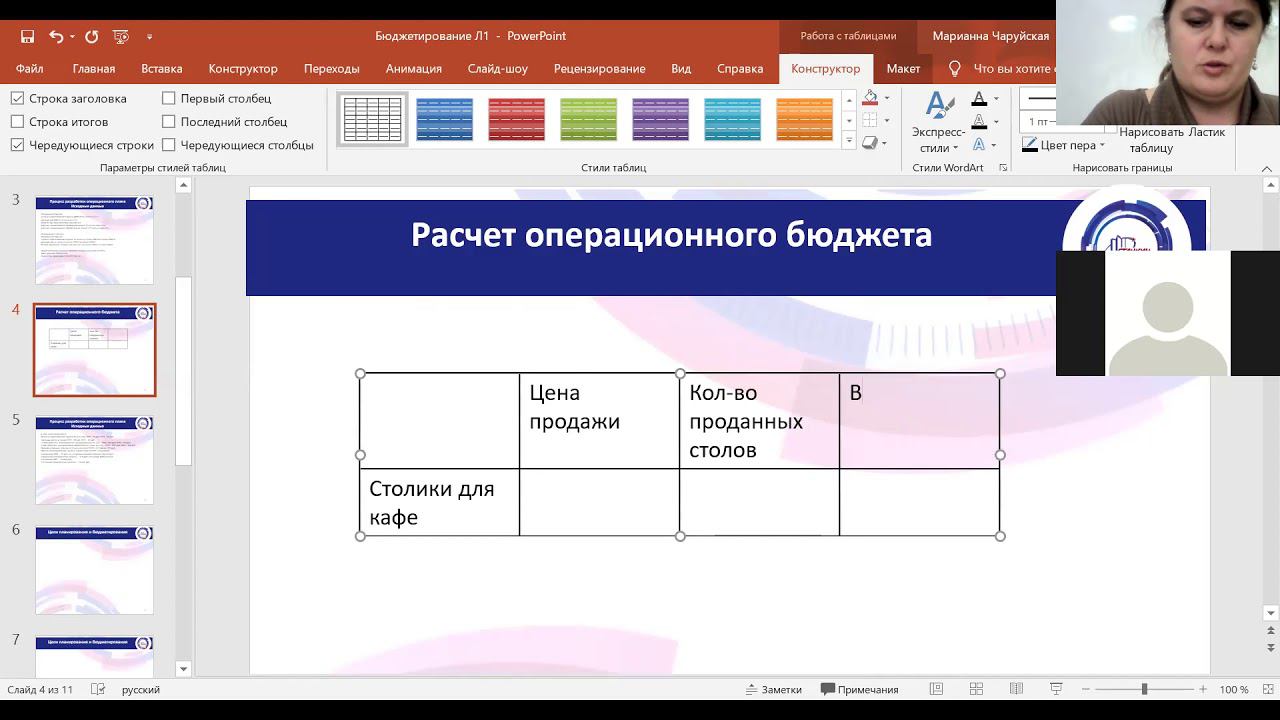
Task: Toggle Строка заголовка checkbox
Action: coord(17,98)
